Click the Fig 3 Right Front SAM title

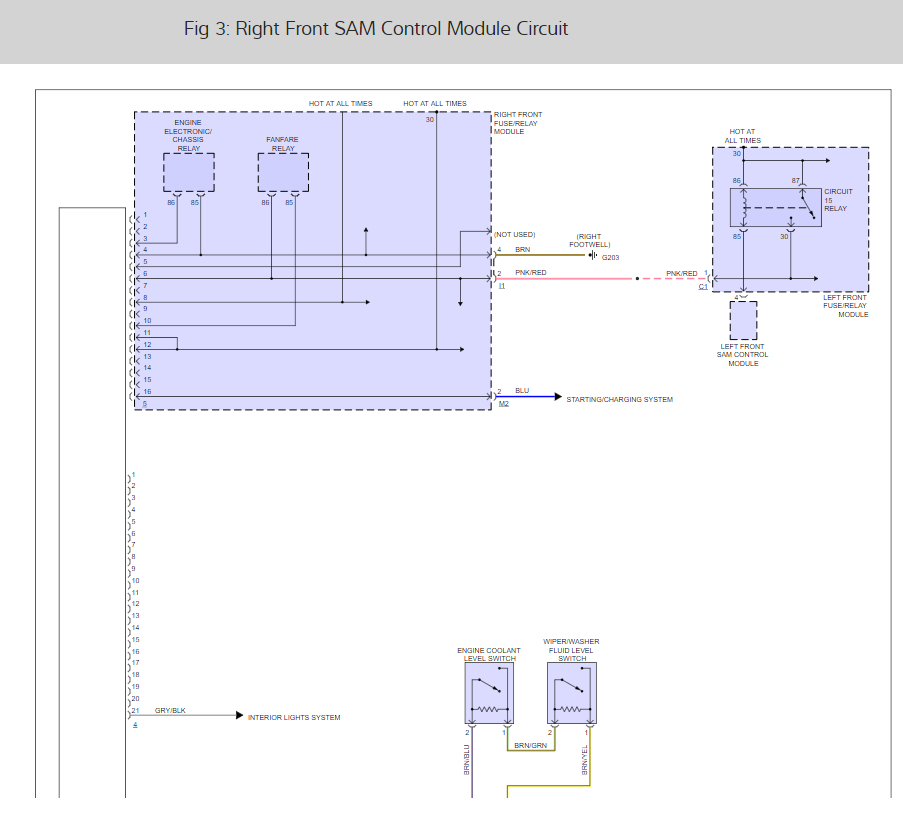(375, 28)
